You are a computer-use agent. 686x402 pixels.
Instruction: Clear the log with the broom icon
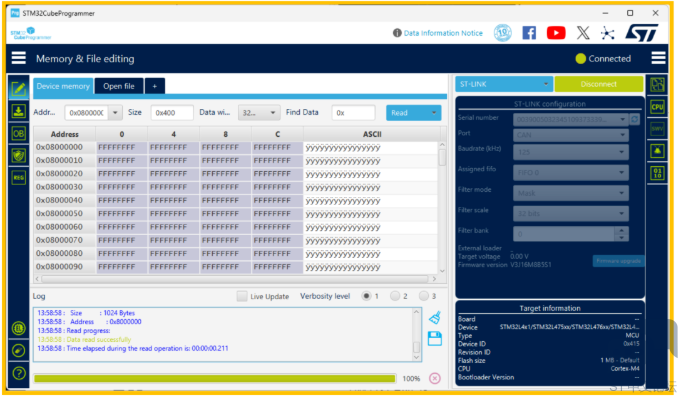point(434,318)
